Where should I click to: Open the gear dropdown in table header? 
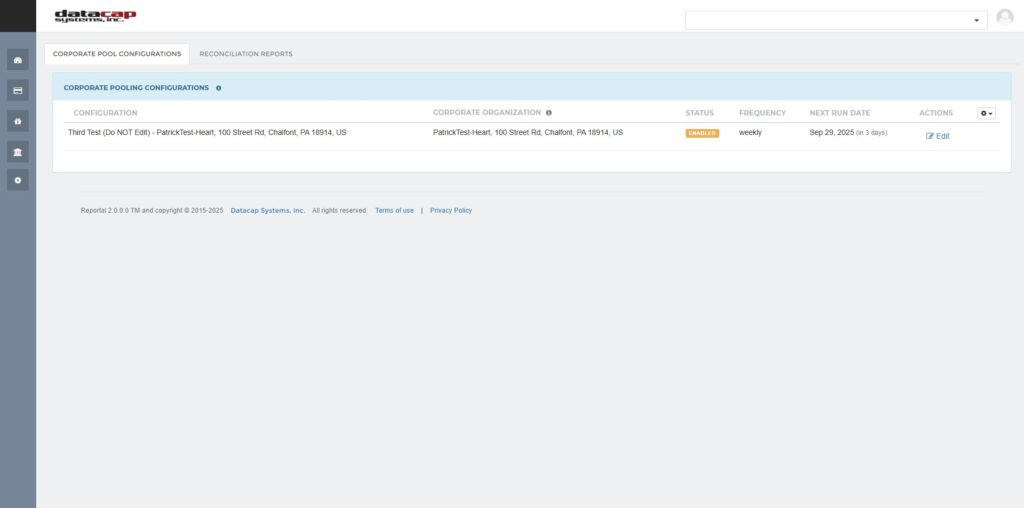coord(986,113)
